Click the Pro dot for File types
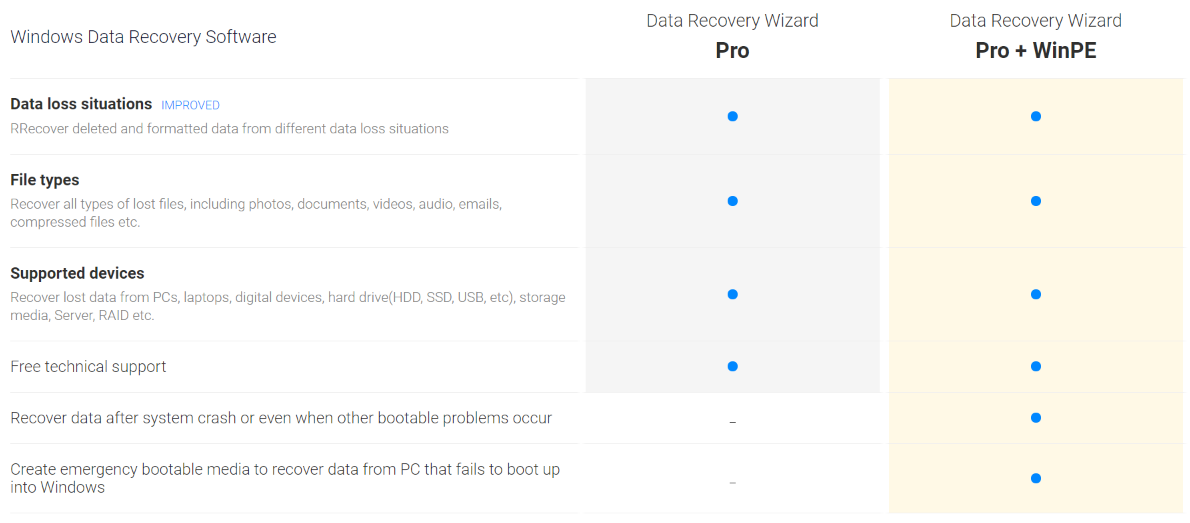Image resolution: width=1190 pixels, height=523 pixels. [x=732, y=201]
